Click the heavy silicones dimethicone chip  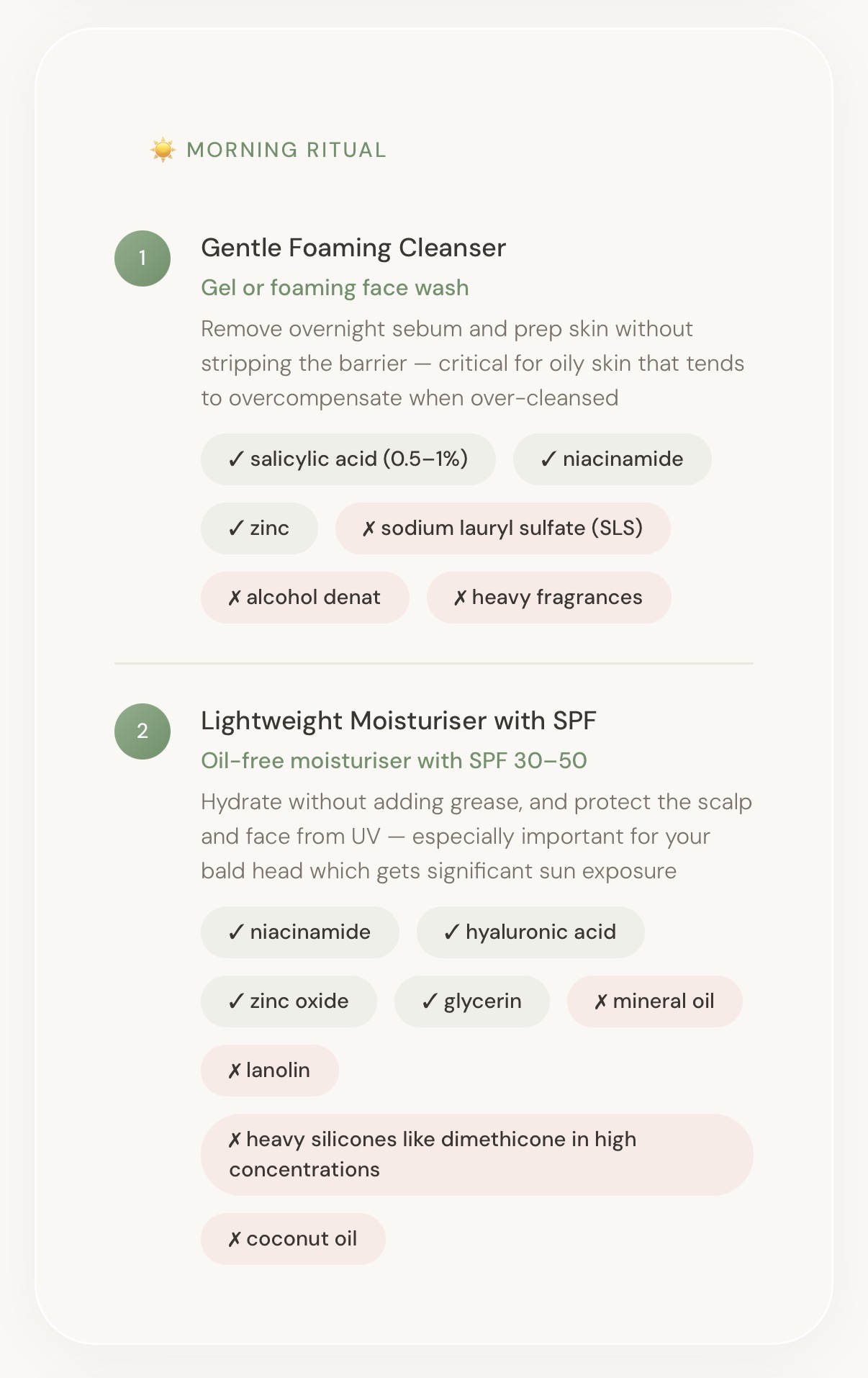click(x=476, y=1155)
